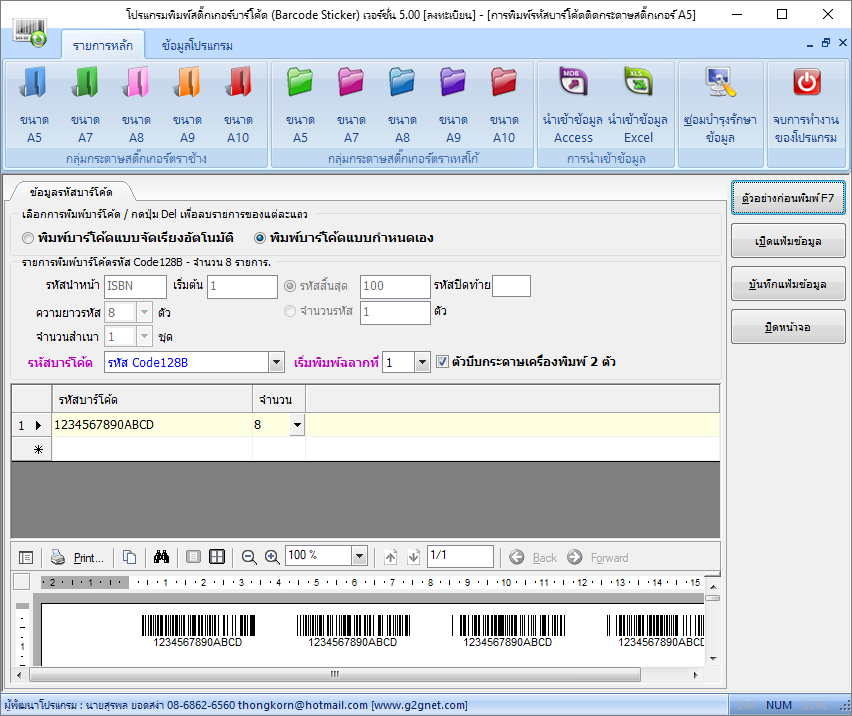The width and height of the screenshot is (852, 716).
Task: Open the orange A9 Elephant-brand sticker binder
Action: tap(187, 104)
